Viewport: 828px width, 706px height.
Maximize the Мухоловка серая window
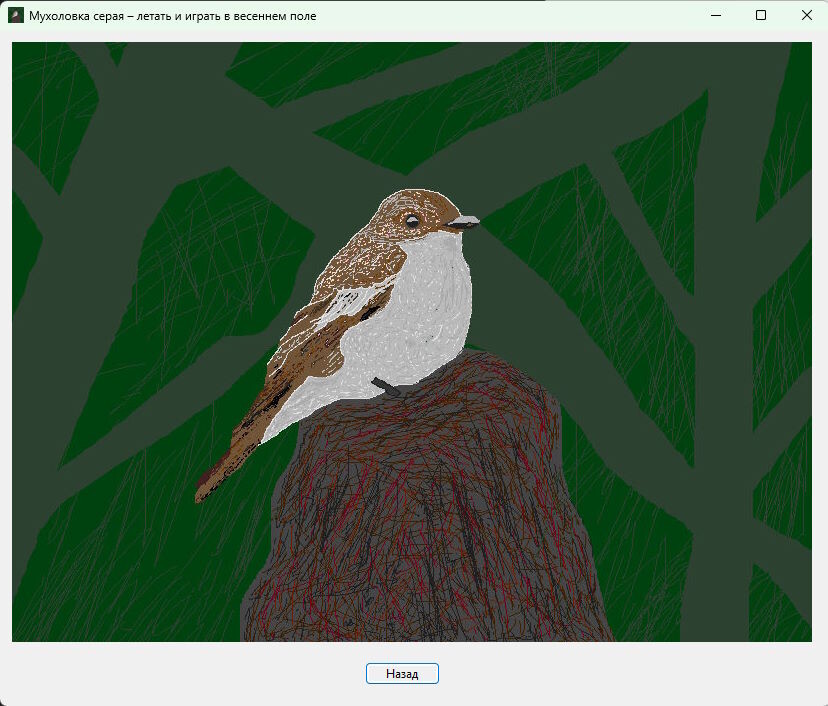point(761,15)
